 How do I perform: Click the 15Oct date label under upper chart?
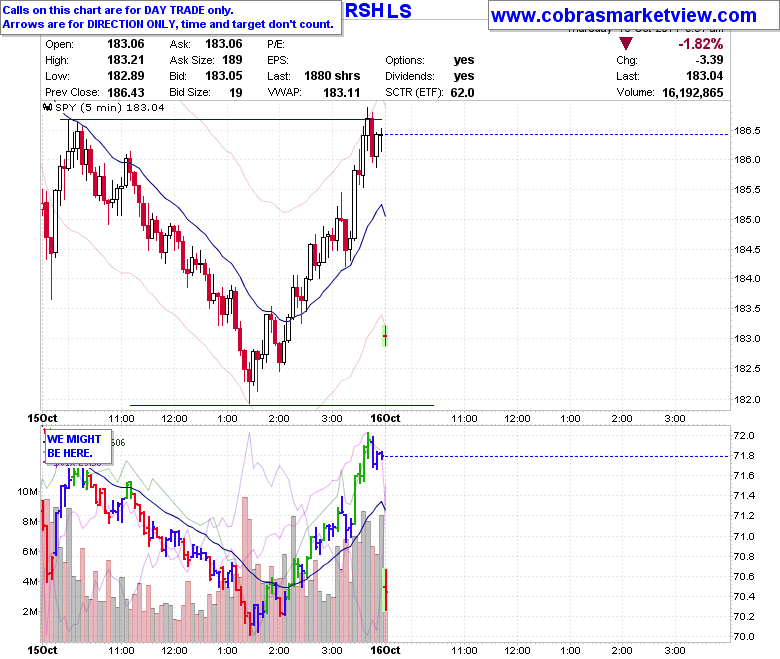(x=42, y=418)
